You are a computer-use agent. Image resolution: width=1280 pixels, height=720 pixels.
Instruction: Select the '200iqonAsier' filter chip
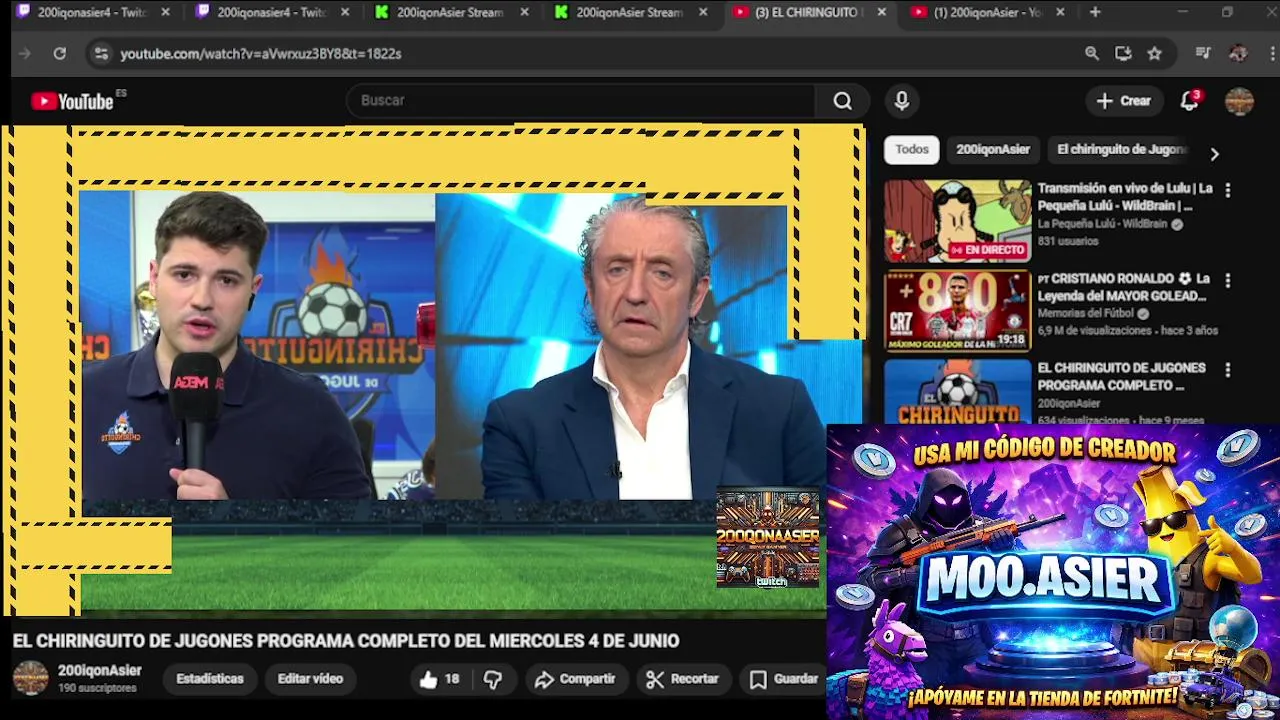click(x=993, y=149)
